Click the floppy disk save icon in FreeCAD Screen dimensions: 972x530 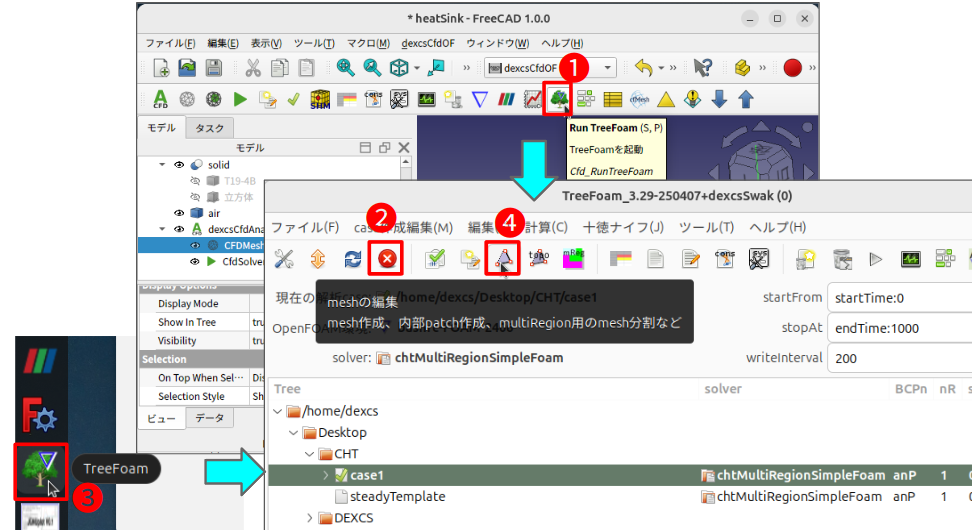(x=214, y=68)
